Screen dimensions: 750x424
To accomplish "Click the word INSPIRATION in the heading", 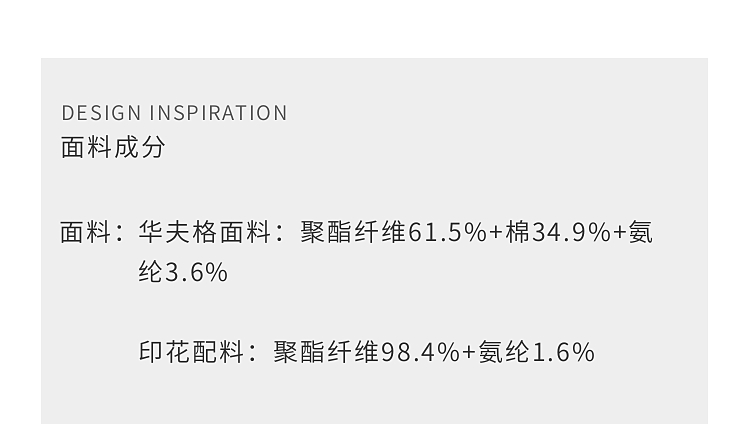I will (218, 113).
